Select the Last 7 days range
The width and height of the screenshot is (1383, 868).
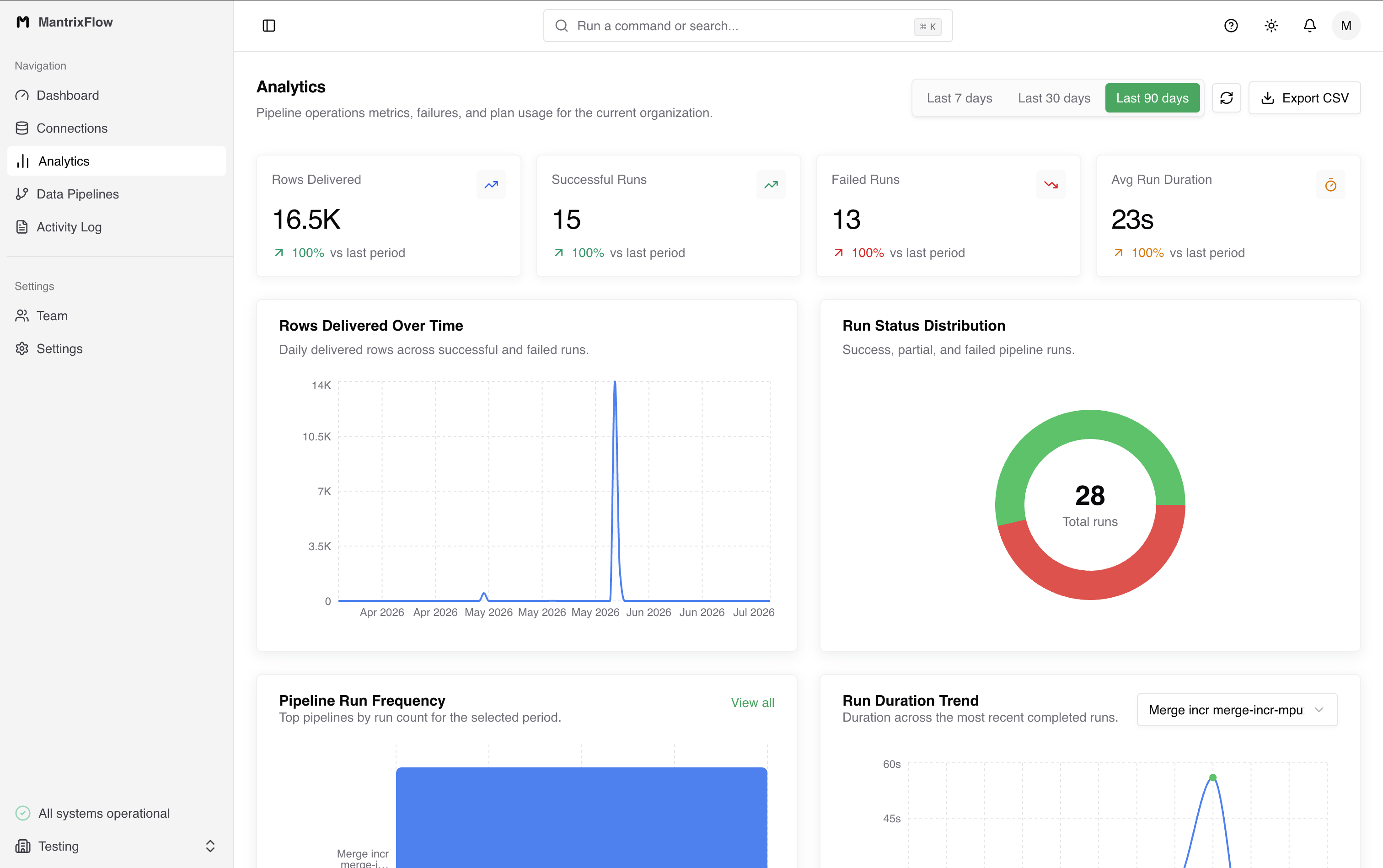tap(960, 98)
